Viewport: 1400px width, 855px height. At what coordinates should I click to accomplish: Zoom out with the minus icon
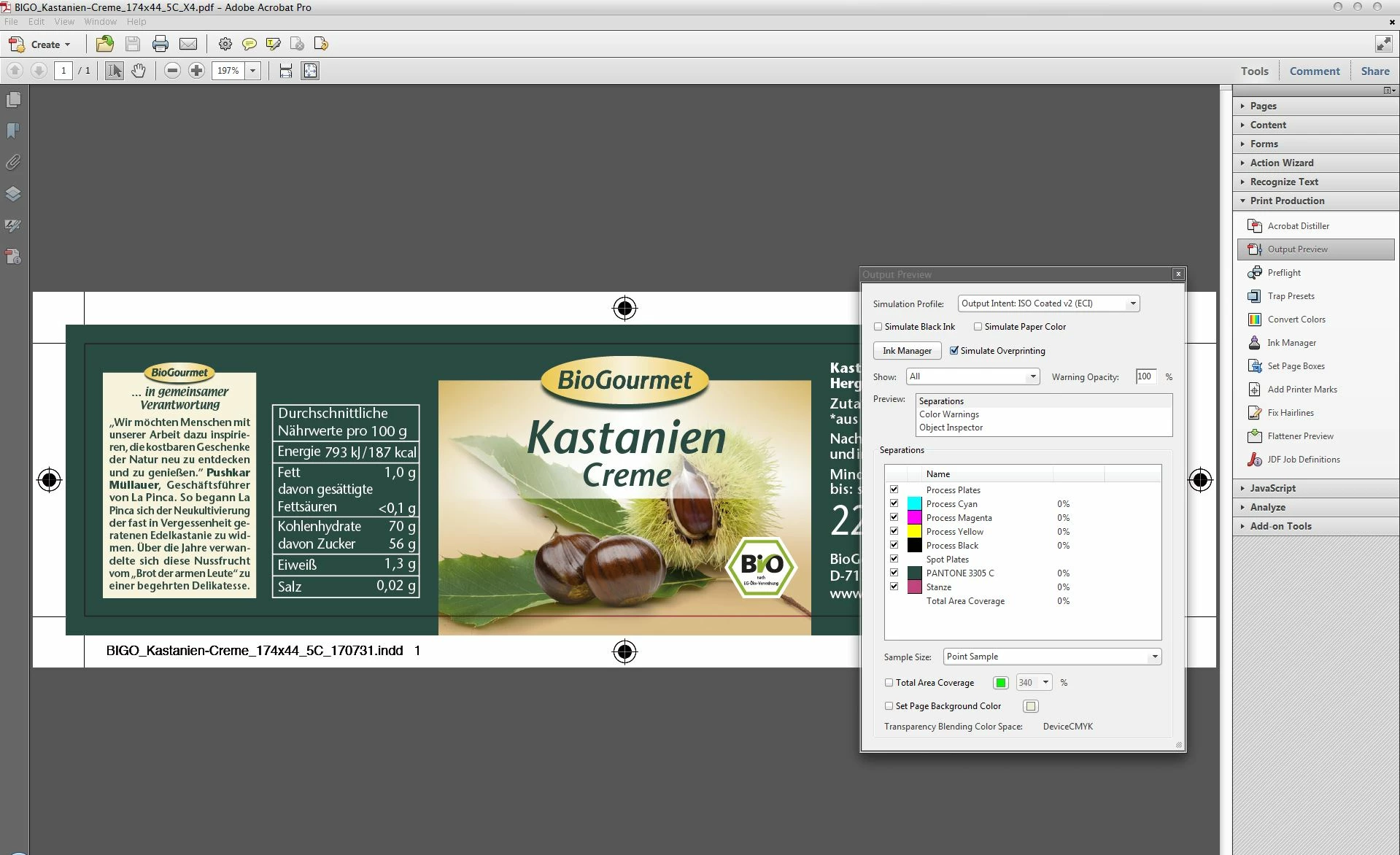coord(172,71)
